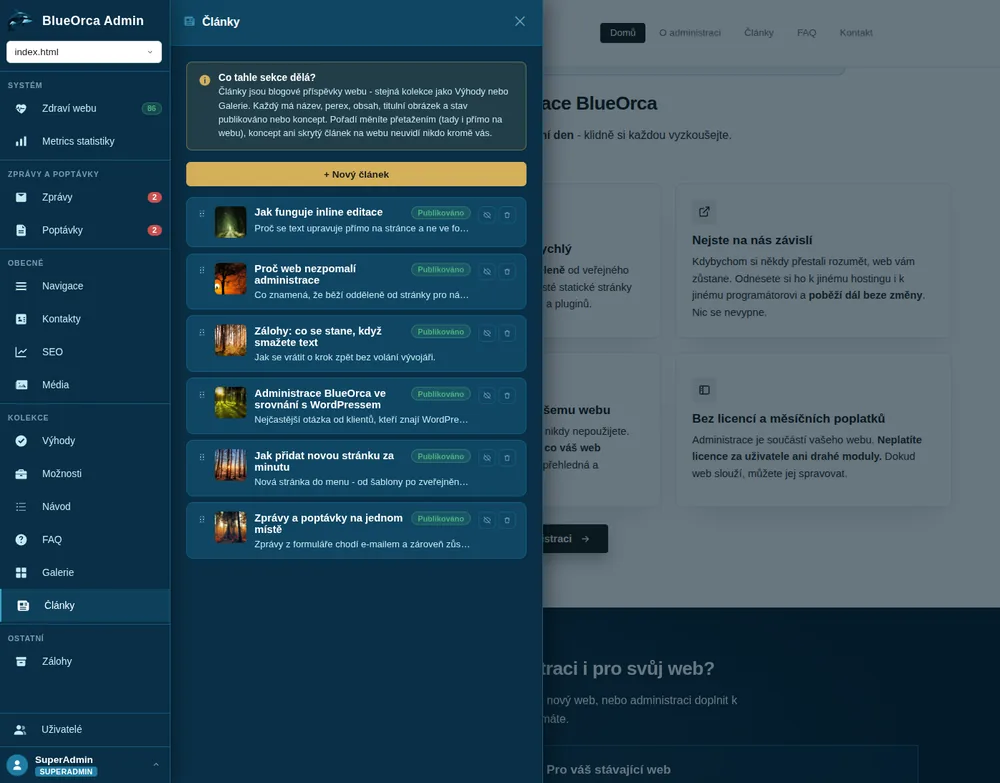Open Zprávy item with 2 badge

tap(85, 197)
